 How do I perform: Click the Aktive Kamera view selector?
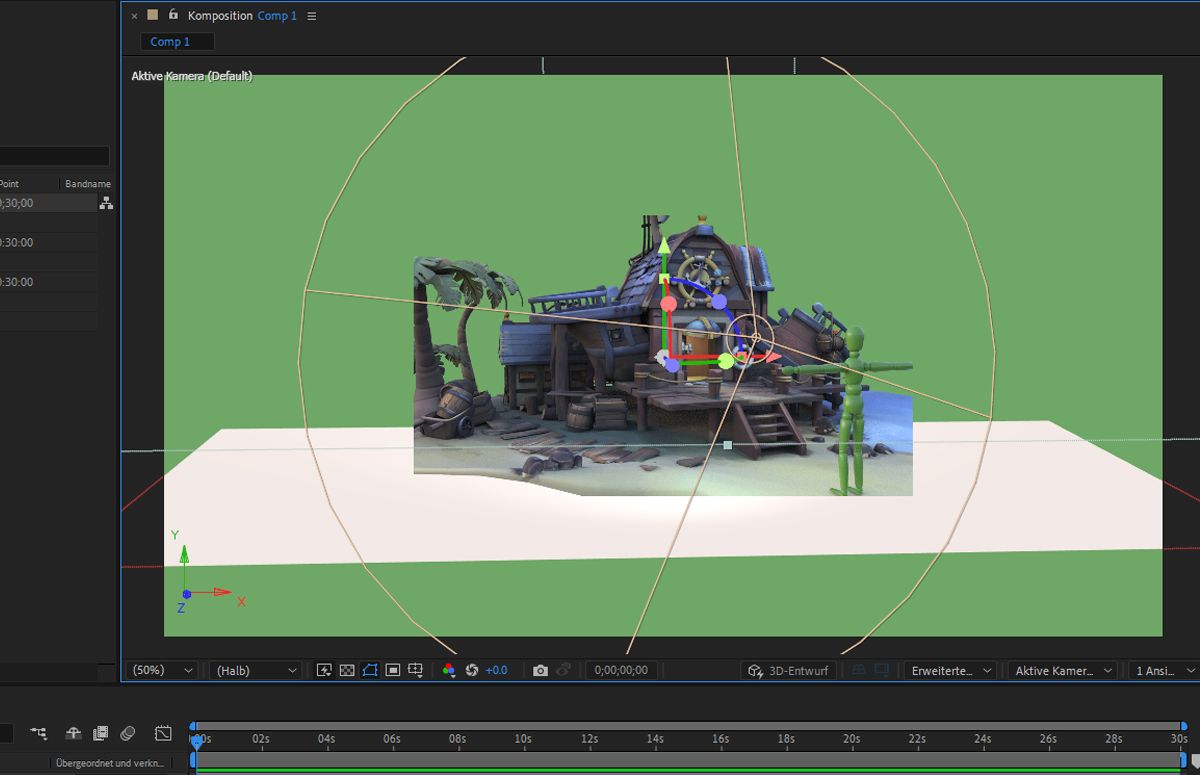[1060, 670]
